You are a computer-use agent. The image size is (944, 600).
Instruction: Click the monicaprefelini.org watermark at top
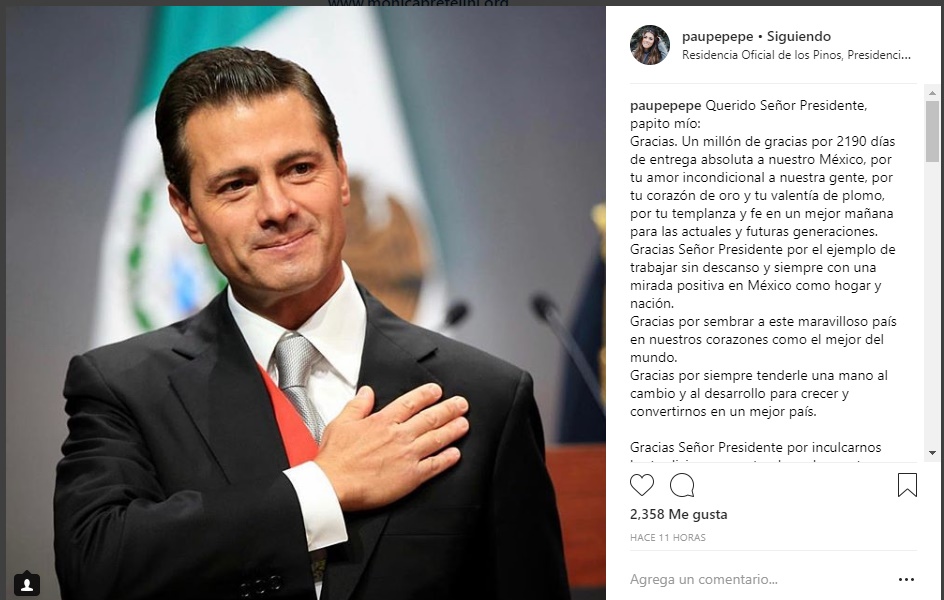[x=418, y=3]
